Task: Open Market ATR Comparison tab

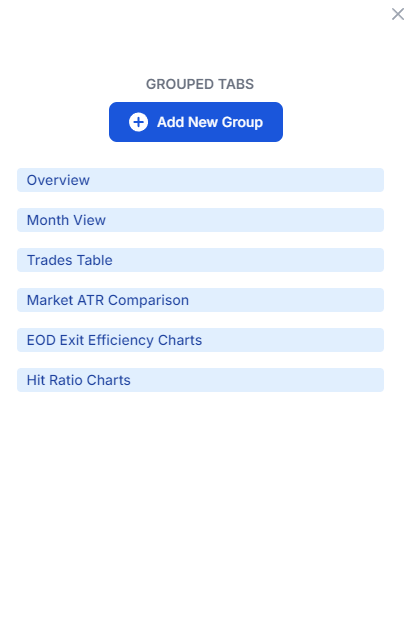Action: coord(200,300)
